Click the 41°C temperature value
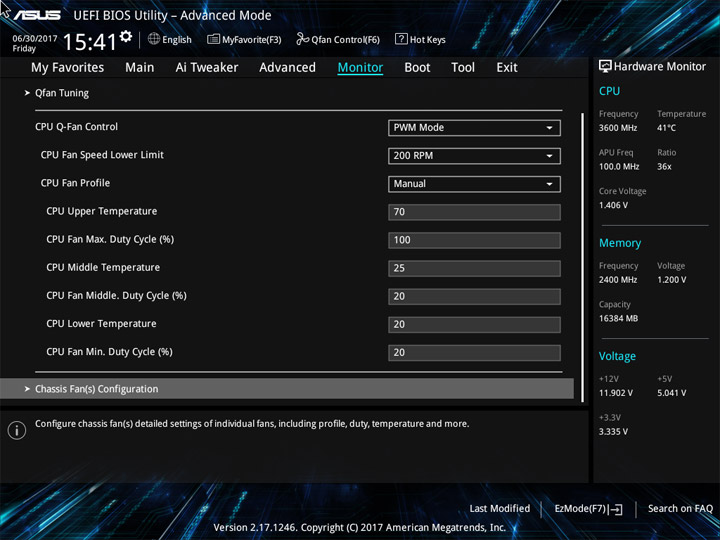 tap(666, 128)
